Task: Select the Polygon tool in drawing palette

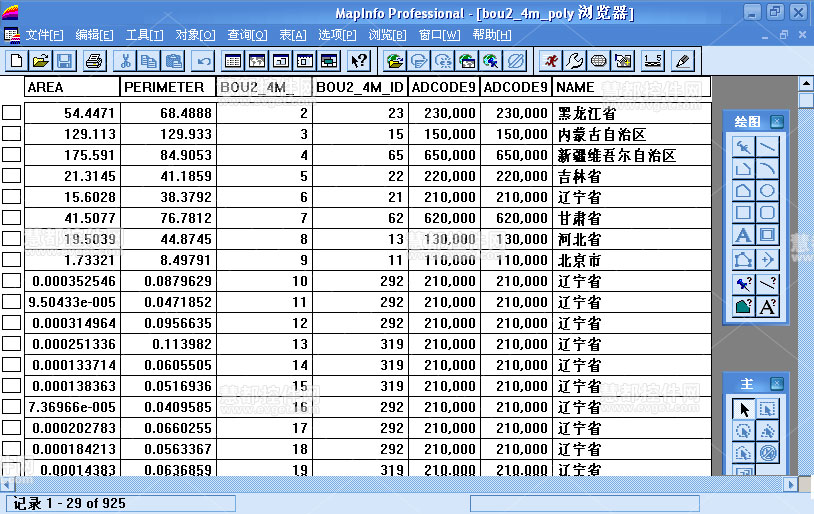Action: click(x=743, y=191)
